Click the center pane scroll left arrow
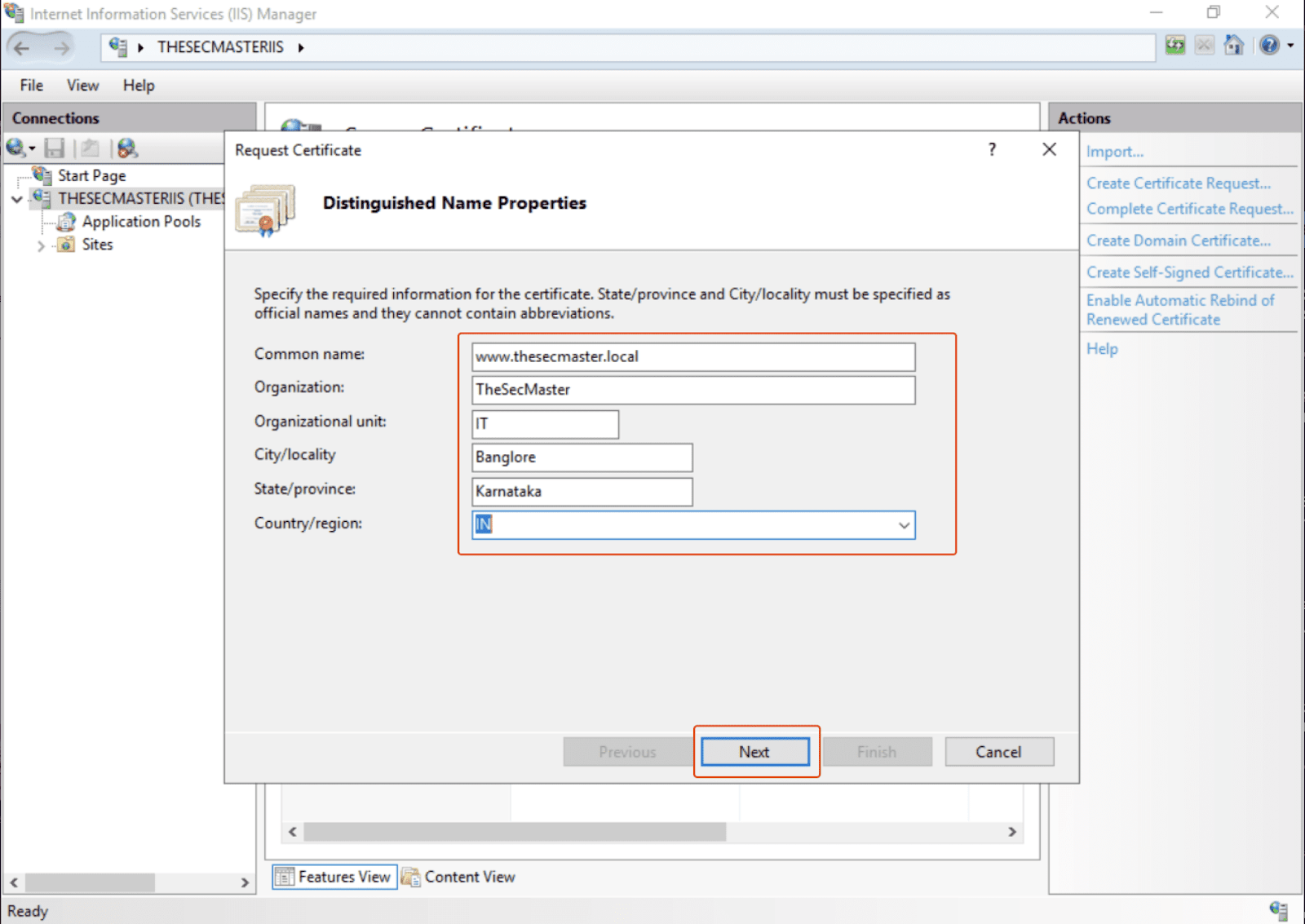The height and width of the screenshot is (924, 1305). [293, 832]
